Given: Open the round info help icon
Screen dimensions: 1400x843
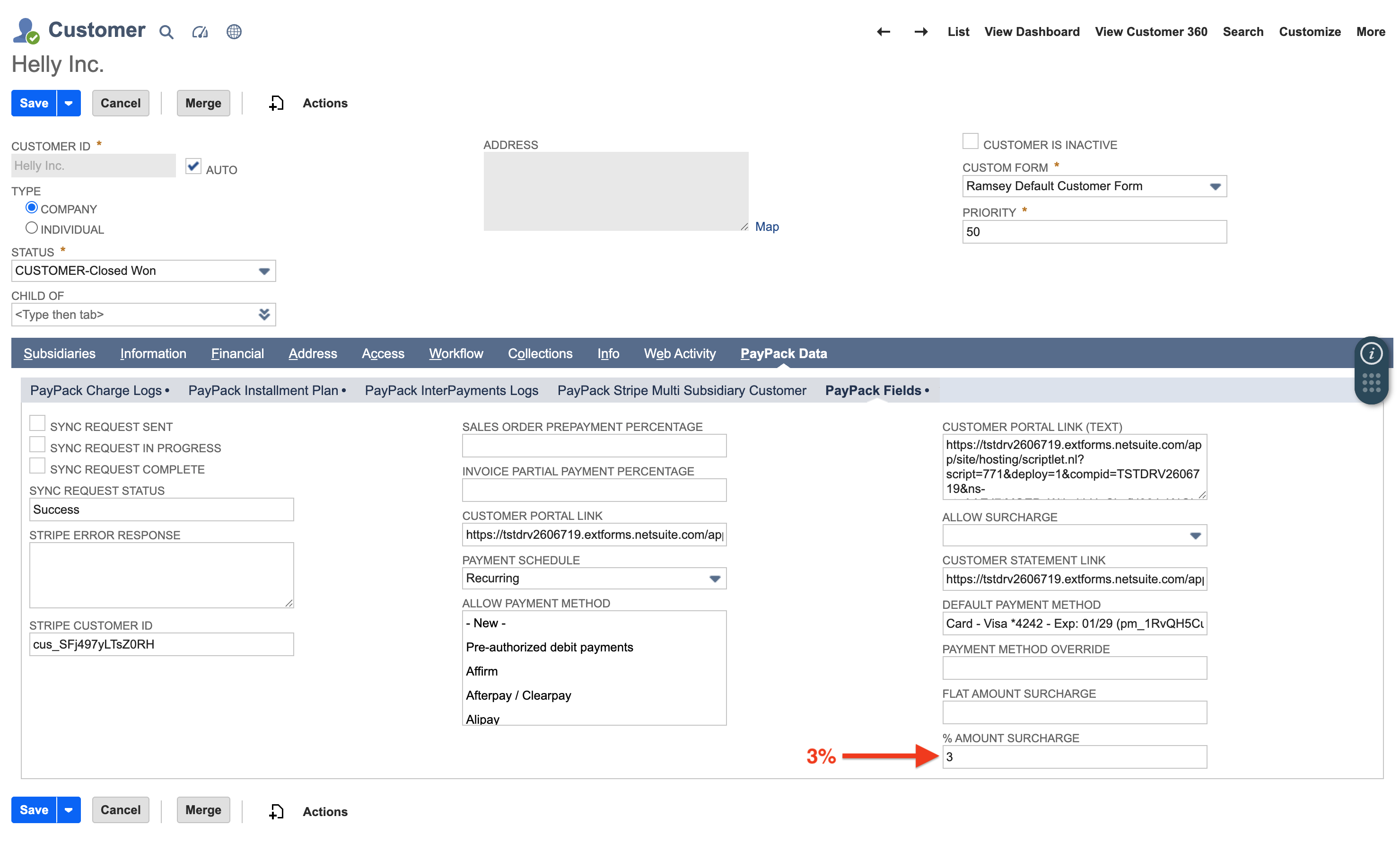Looking at the screenshot, I should pos(1371,353).
